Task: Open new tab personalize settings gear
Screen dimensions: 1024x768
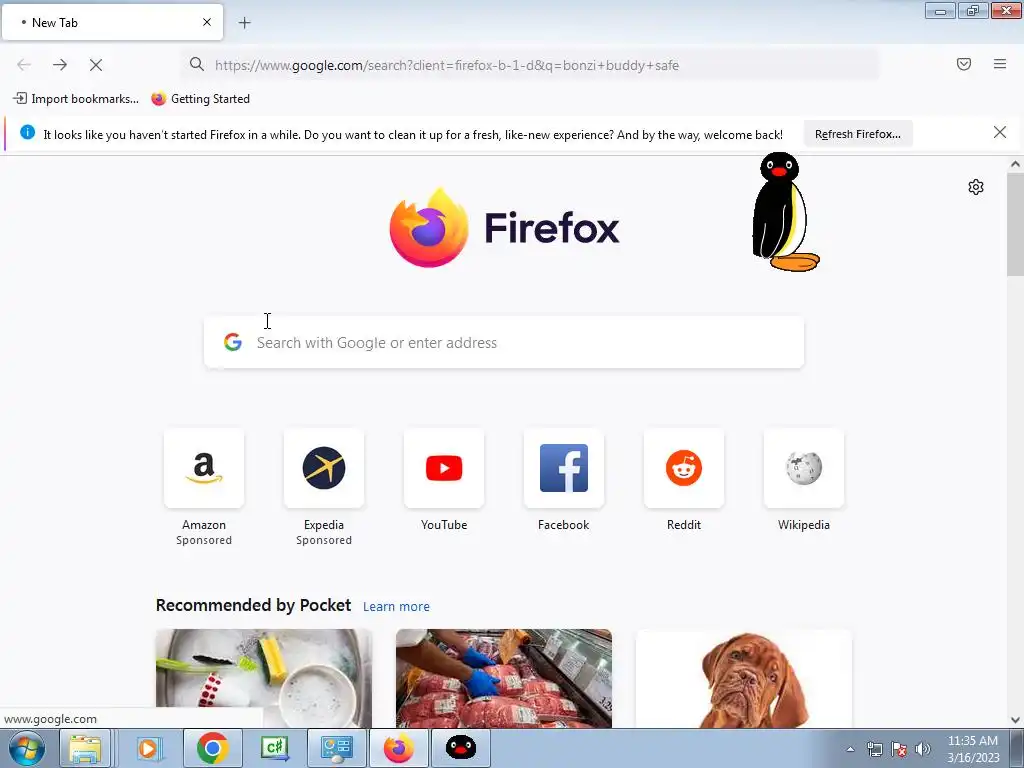Action: (976, 187)
